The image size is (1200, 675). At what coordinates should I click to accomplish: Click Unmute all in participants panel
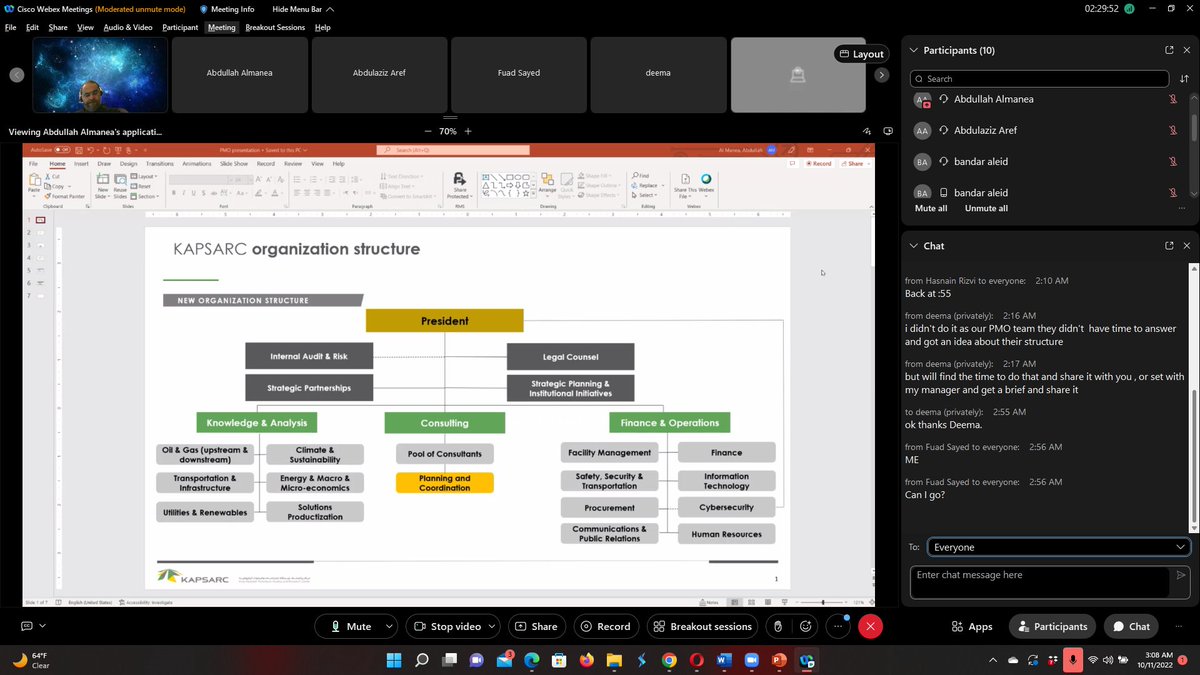click(986, 208)
